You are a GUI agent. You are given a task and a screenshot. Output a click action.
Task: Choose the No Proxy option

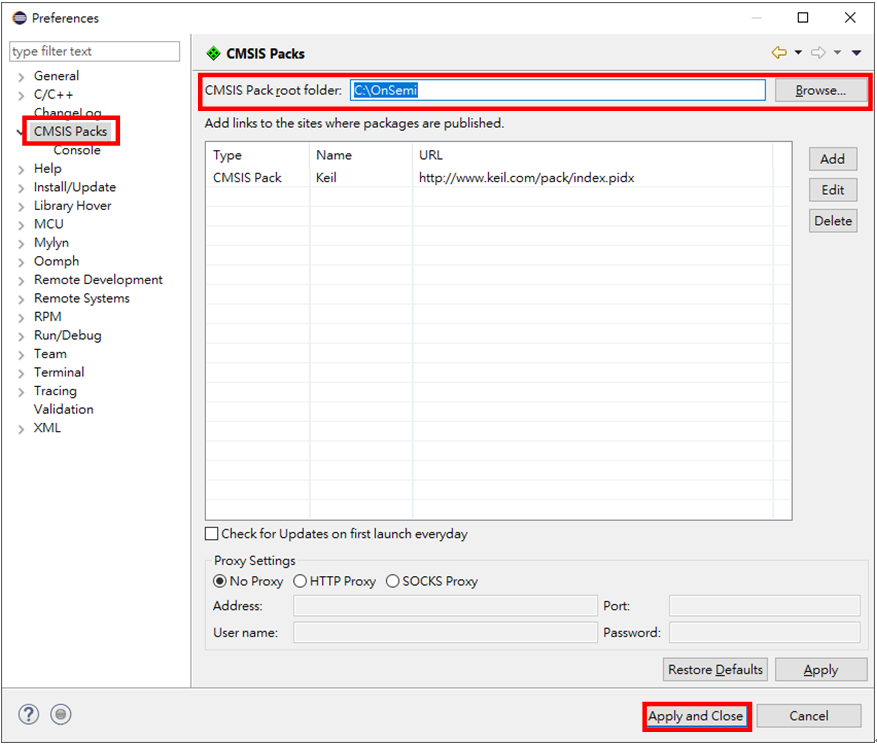coord(220,581)
